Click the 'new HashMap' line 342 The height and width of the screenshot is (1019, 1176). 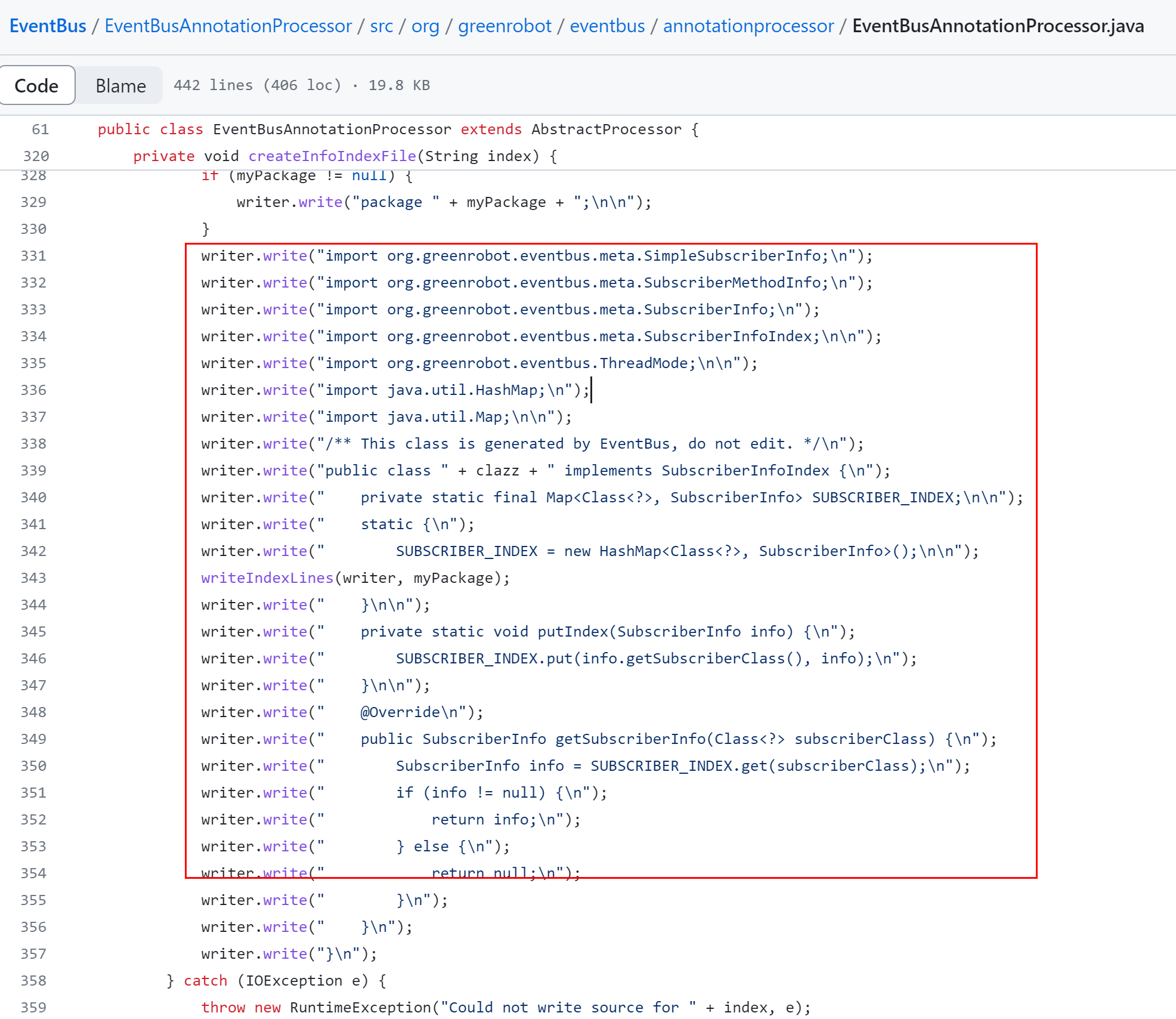590,551
